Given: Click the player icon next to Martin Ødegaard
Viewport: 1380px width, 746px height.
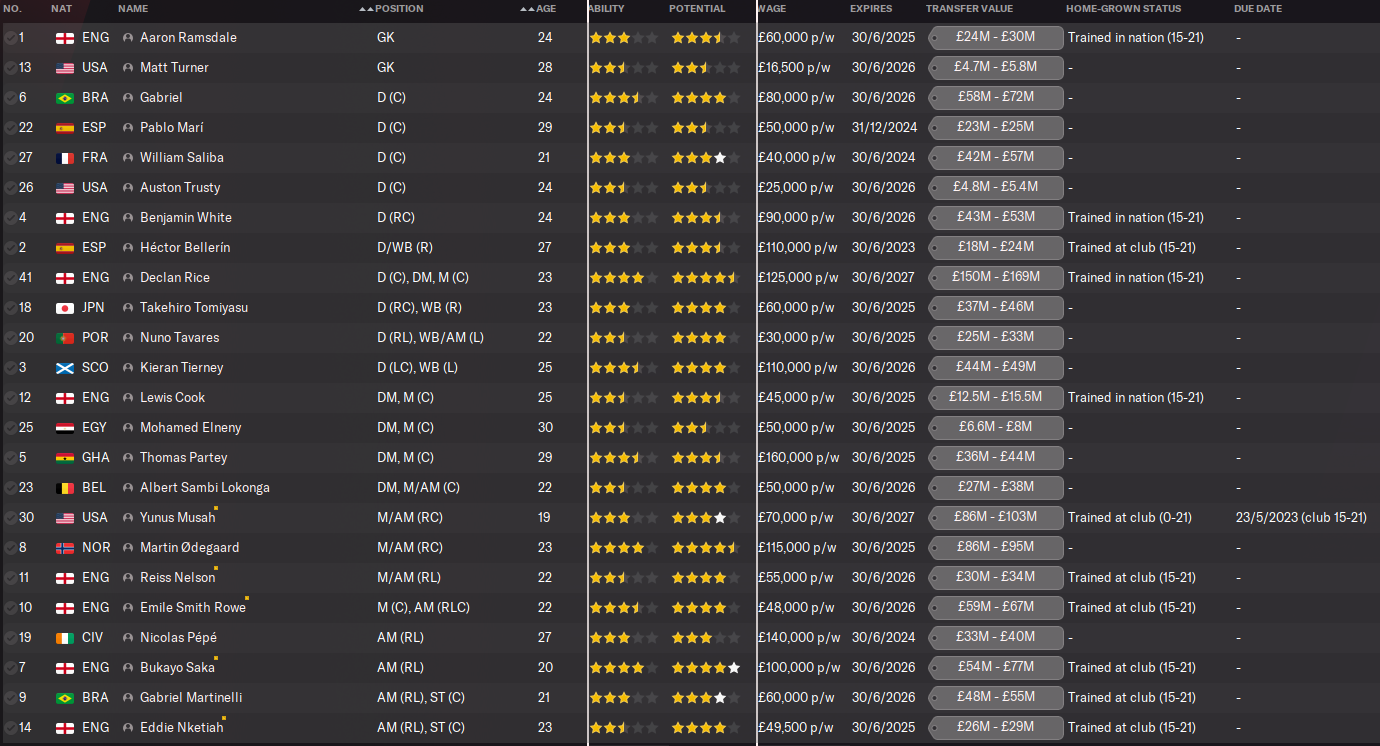Looking at the screenshot, I should tap(128, 548).
